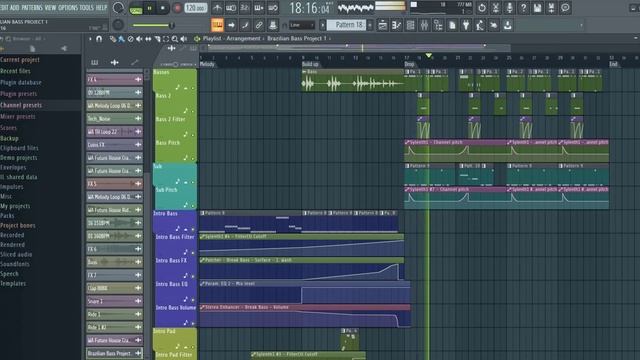The image size is (640, 360).
Task: Toggle the metronome icon
Action: click(x=217, y=8)
